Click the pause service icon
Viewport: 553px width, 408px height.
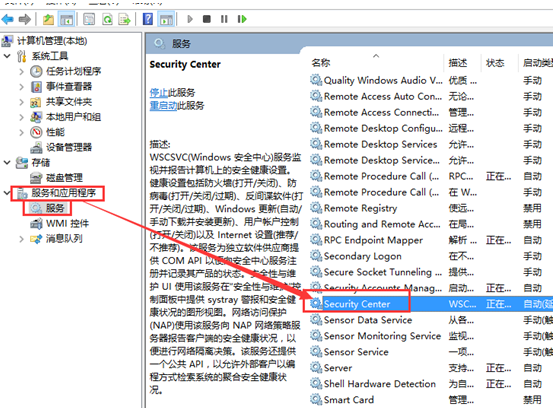(x=224, y=19)
